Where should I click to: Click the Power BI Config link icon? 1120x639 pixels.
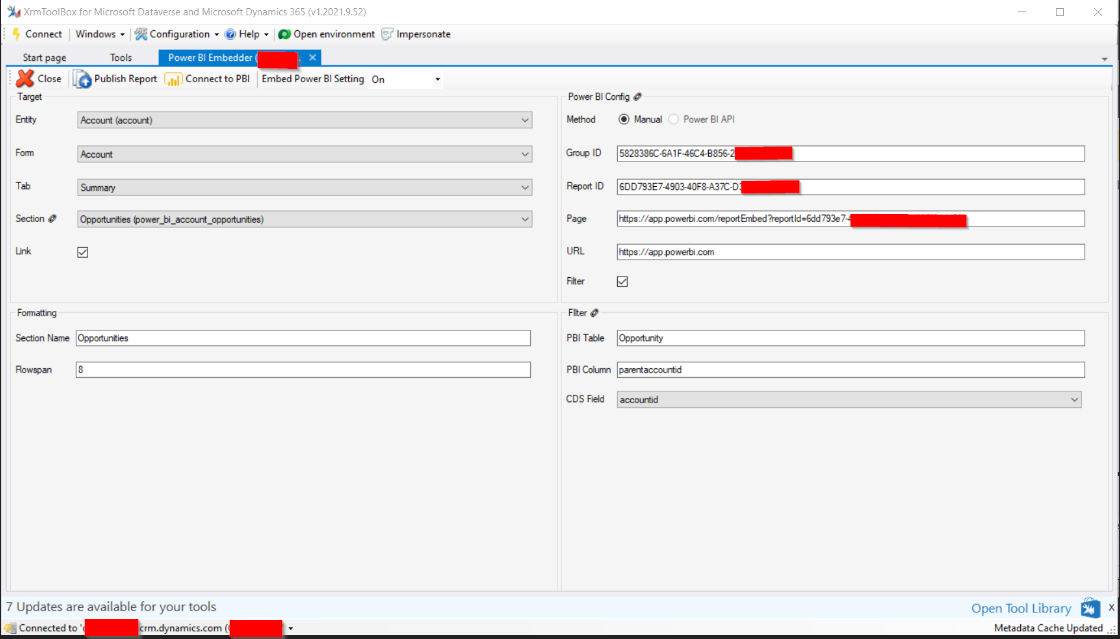pos(637,96)
